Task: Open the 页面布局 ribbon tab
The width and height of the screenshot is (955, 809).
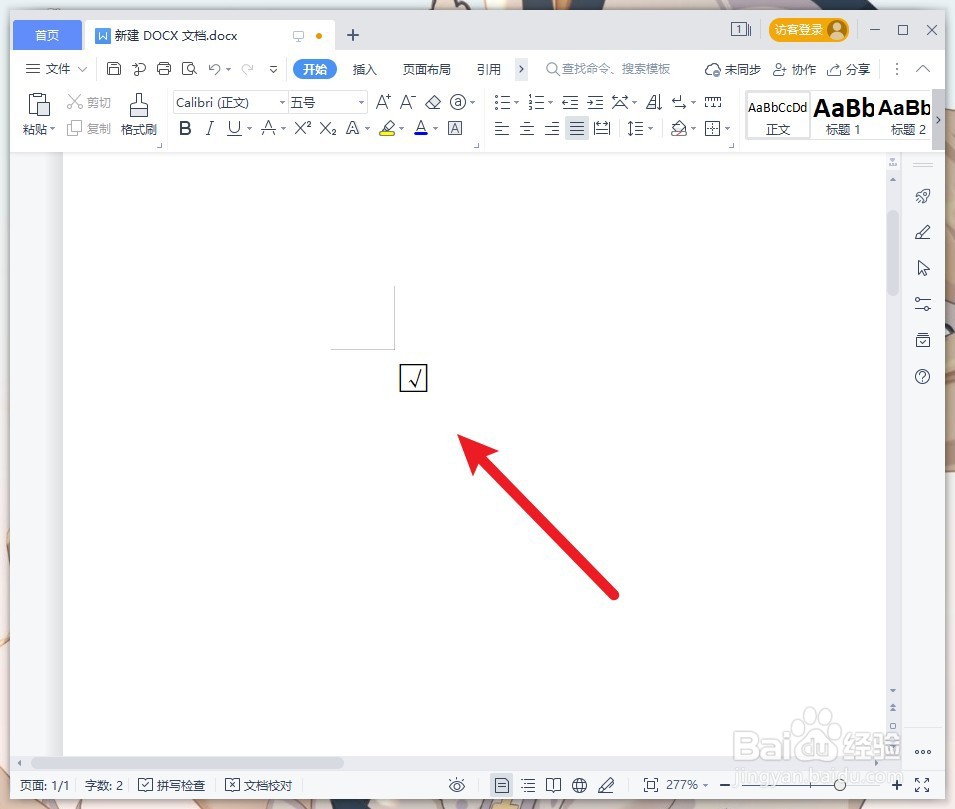Action: pyautogui.click(x=426, y=69)
